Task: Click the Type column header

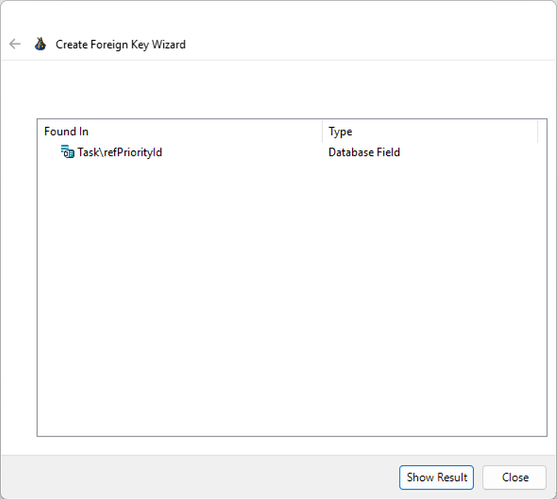Action: pos(430,131)
